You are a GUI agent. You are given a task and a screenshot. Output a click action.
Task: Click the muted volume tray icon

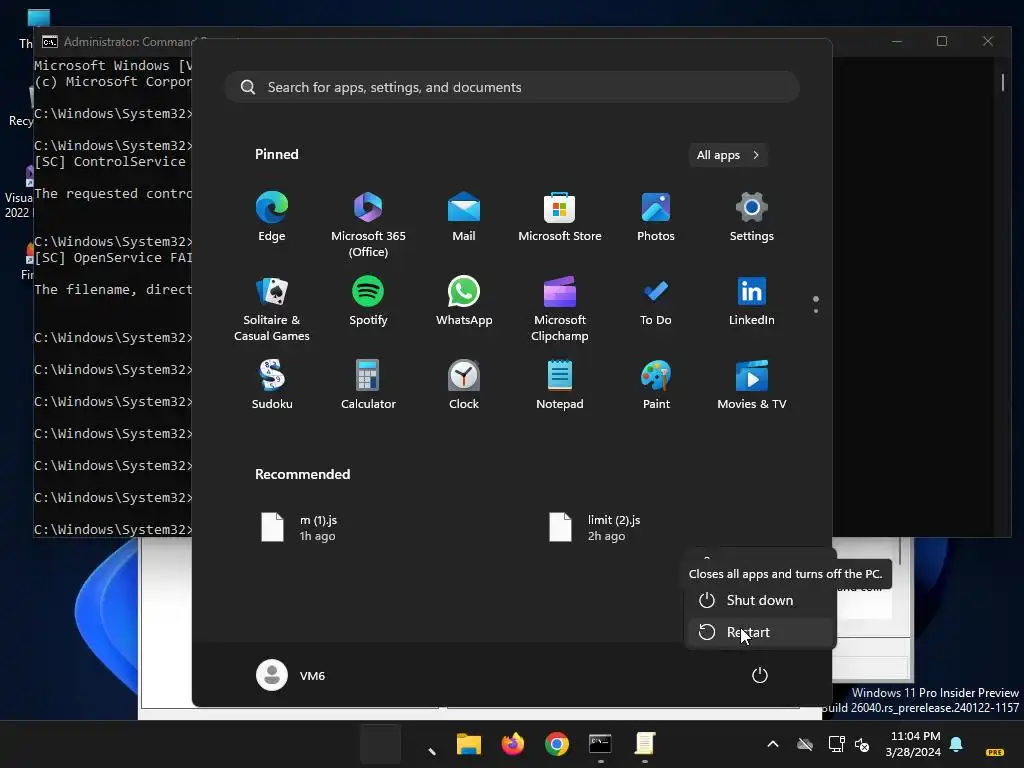coord(862,744)
